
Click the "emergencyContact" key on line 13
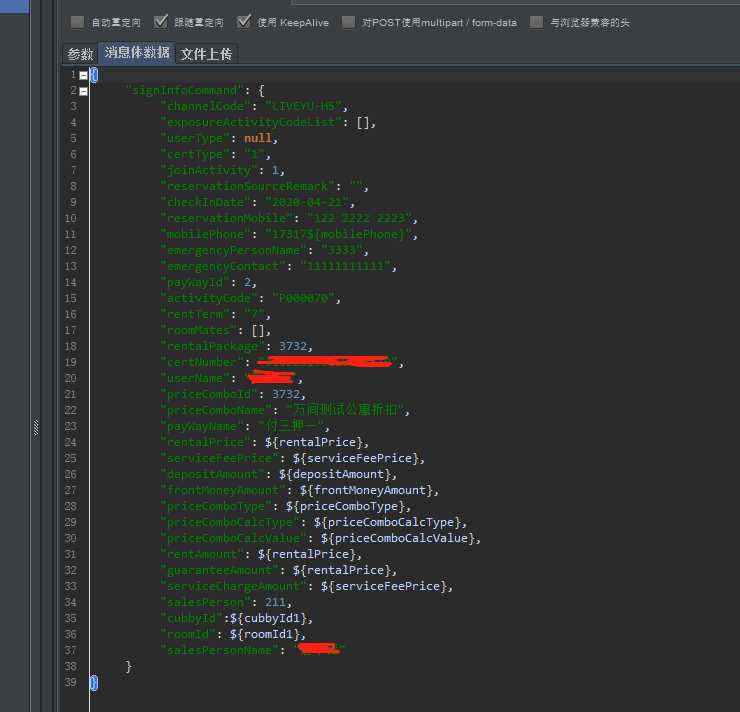point(223,266)
